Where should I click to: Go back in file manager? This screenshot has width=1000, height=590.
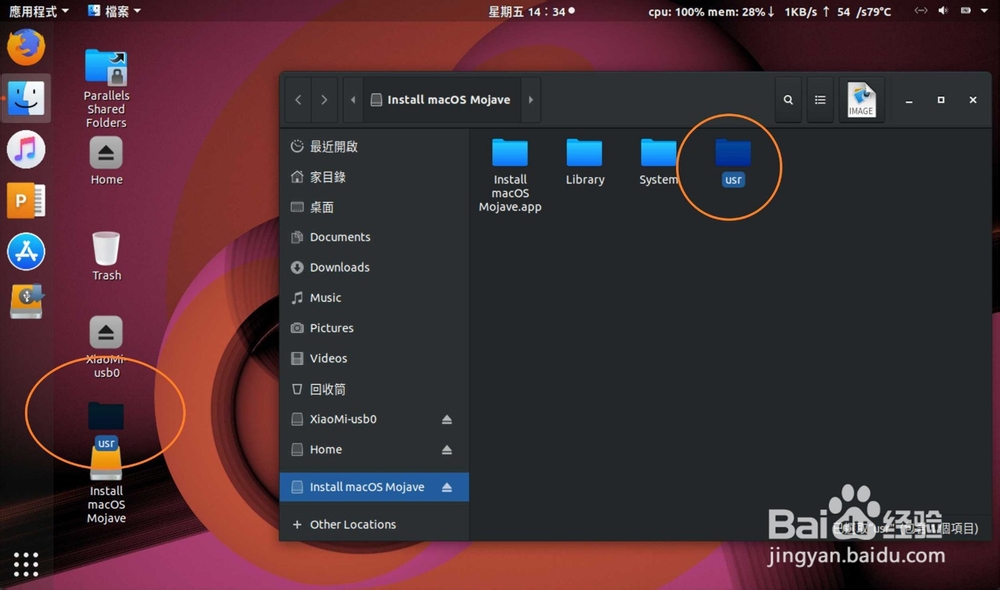pos(298,100)
